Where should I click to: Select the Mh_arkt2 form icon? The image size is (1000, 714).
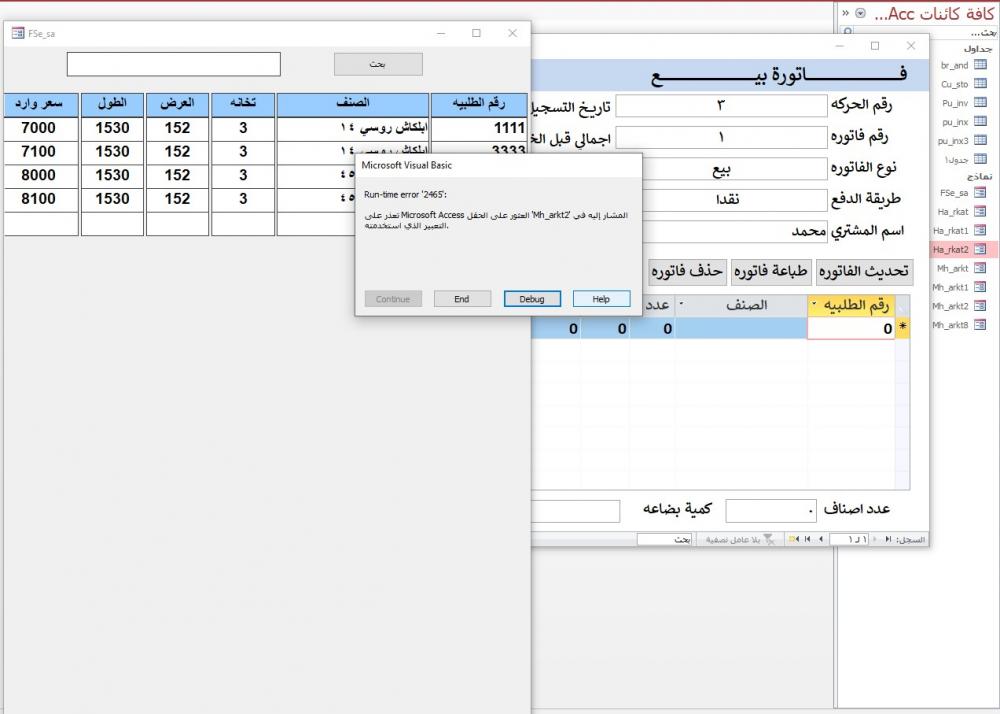pyautogui.click(x=980, y=306)
